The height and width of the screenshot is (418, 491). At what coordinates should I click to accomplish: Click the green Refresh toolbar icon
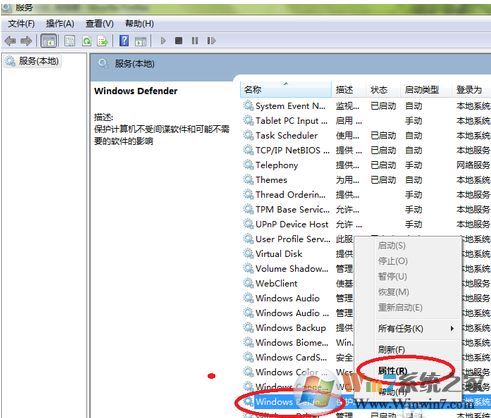click(87, 41)
